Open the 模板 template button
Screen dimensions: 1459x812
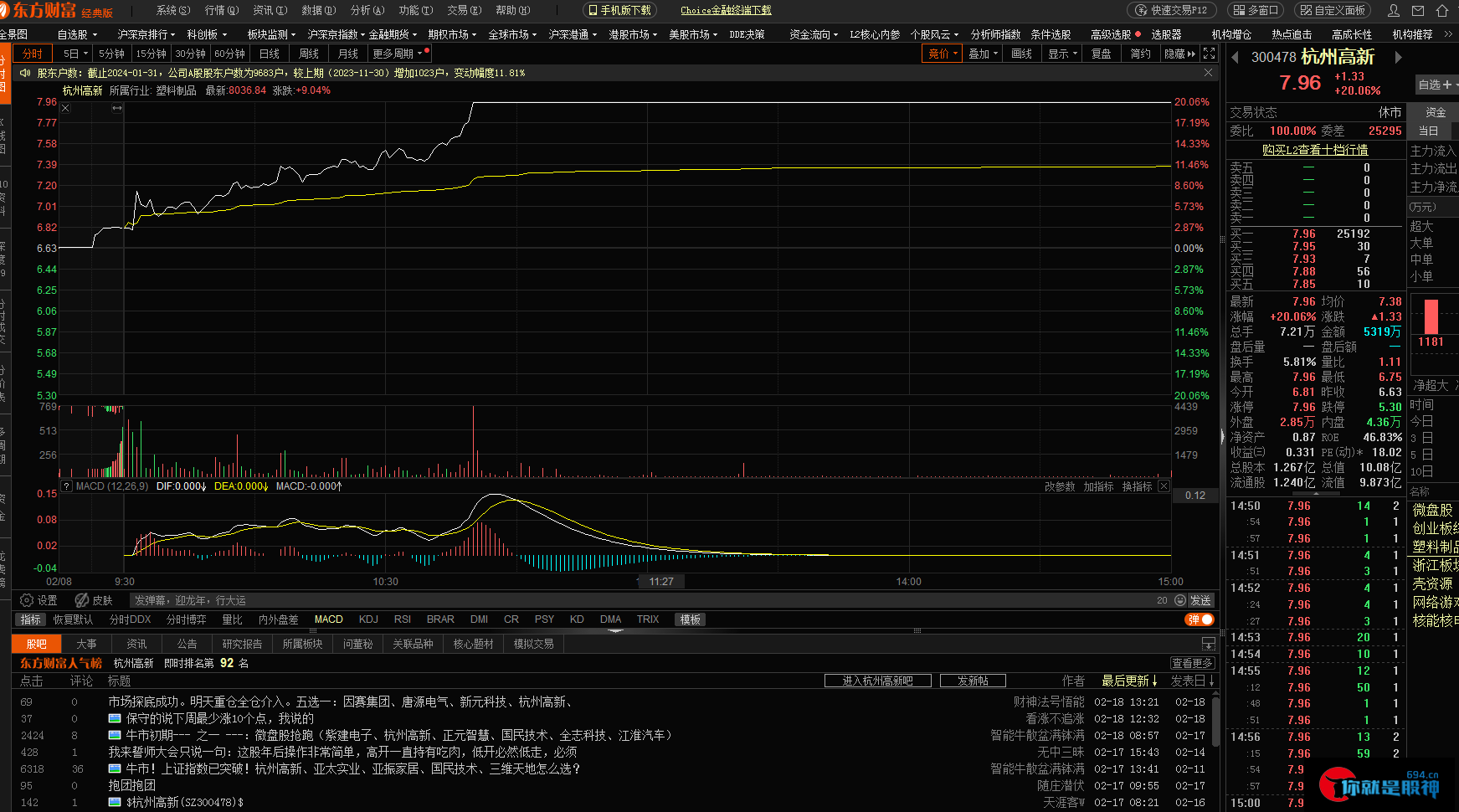(691, 619)
